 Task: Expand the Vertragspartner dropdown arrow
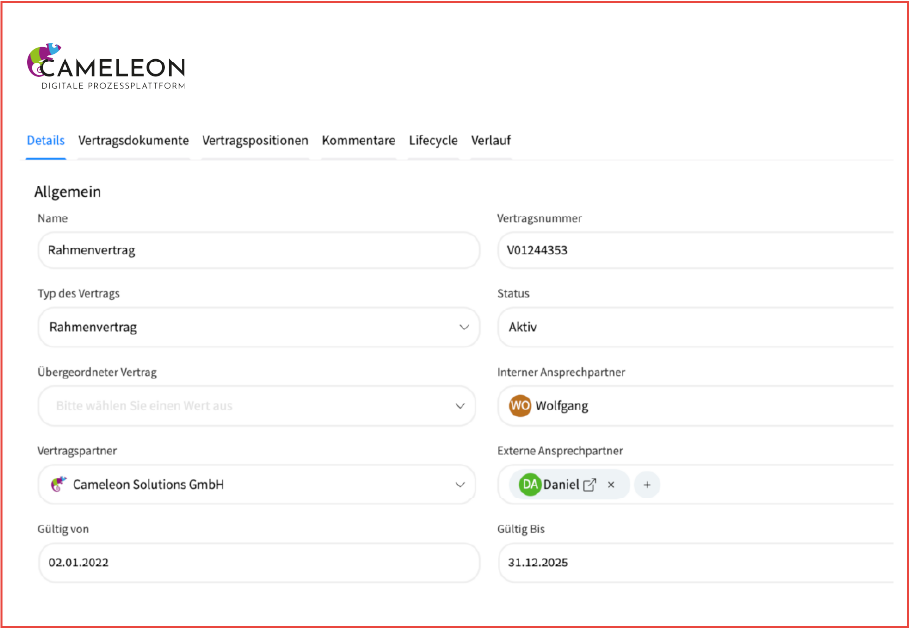(461, 485)
